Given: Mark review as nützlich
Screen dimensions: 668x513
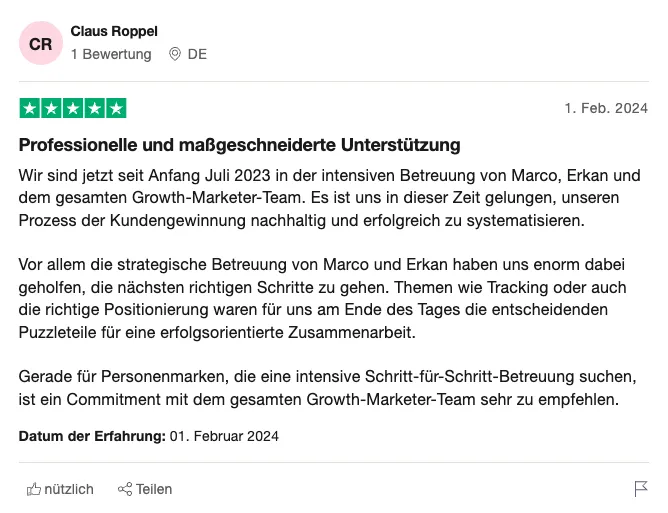Looking at the screenshot, I should pyautogui.click(x=60, y=489).
